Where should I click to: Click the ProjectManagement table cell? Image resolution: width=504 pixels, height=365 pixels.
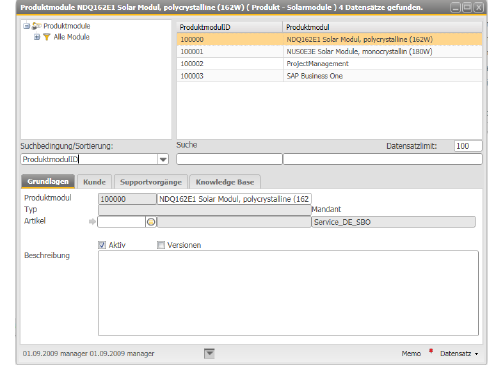(x=382, y=64)
